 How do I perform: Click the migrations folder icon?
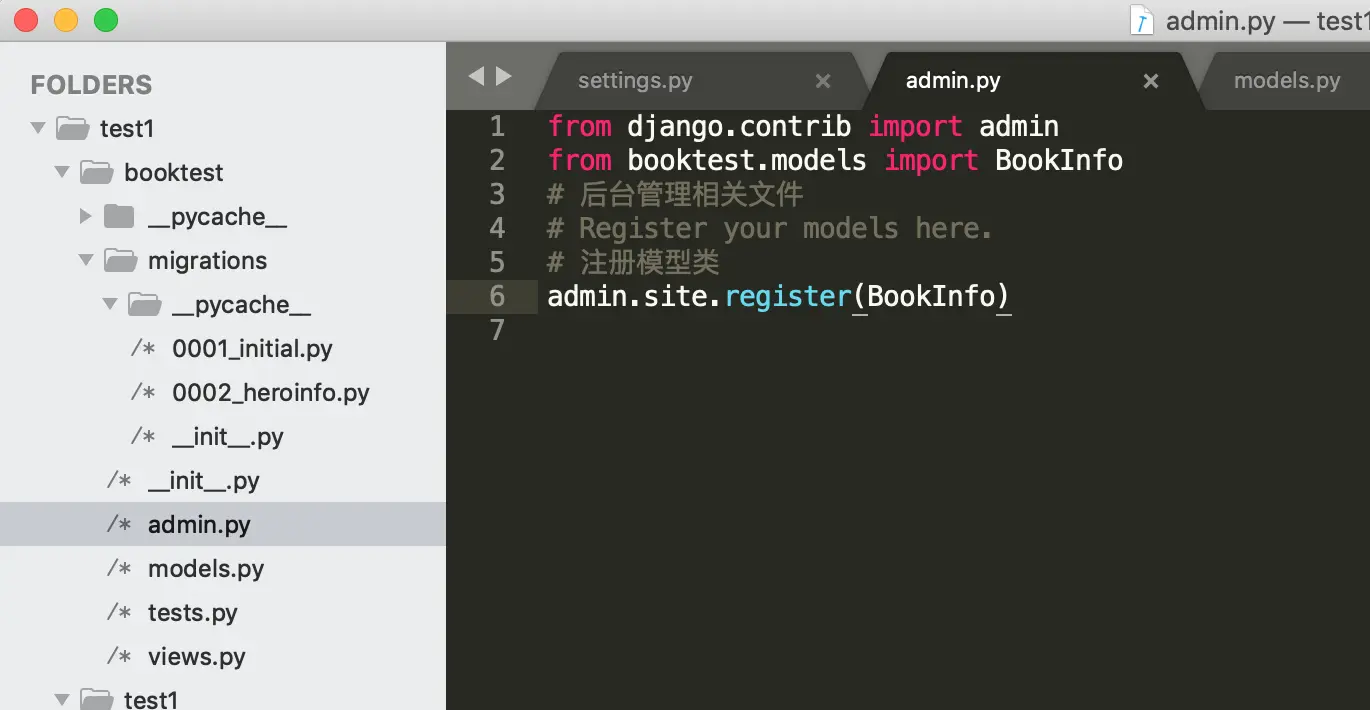[x=120, y=260]
